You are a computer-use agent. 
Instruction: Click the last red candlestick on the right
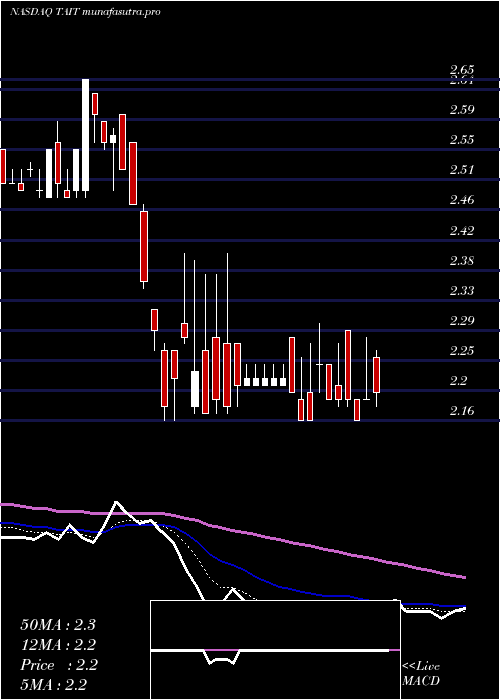(376, 375)
